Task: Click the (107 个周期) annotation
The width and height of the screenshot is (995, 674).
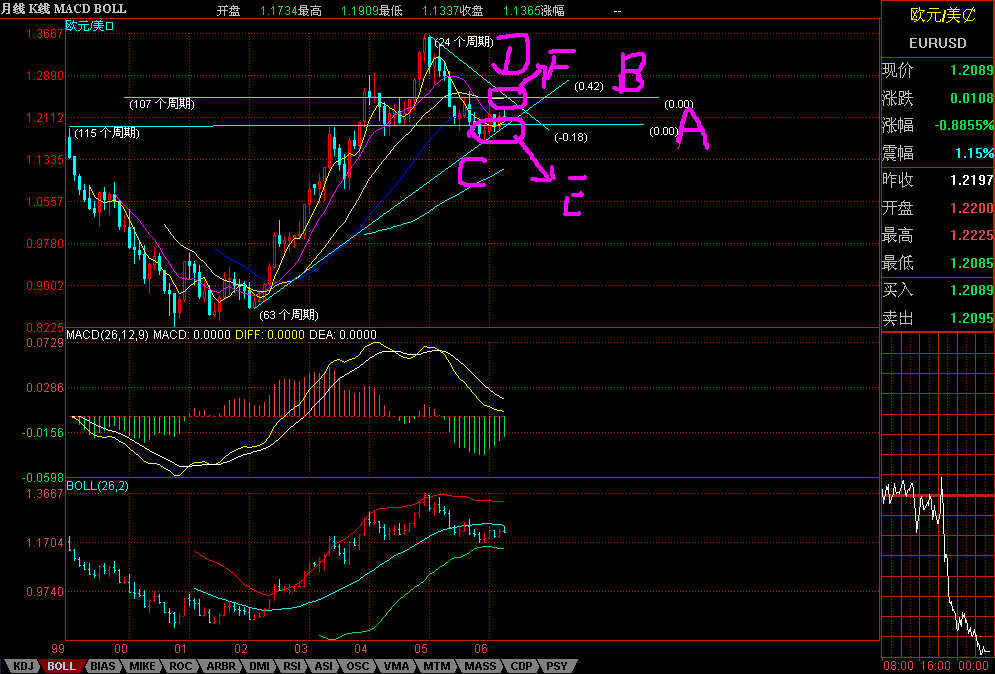Action: [162, 104]
